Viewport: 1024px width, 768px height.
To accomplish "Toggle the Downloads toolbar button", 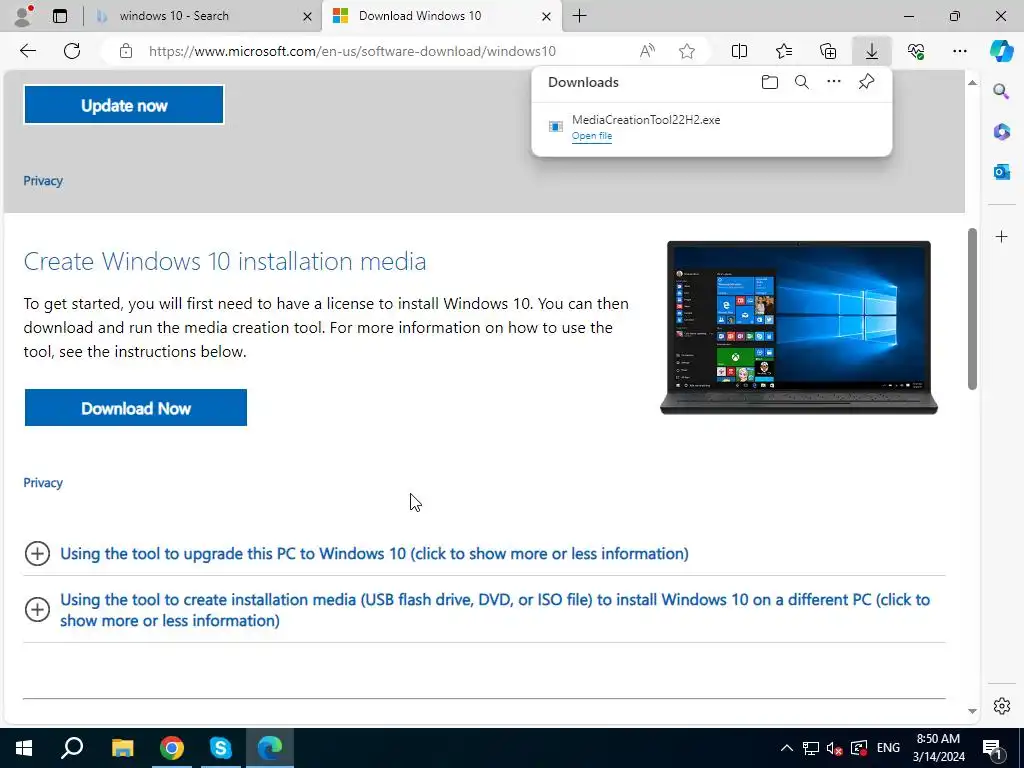I will pos(872,51).
